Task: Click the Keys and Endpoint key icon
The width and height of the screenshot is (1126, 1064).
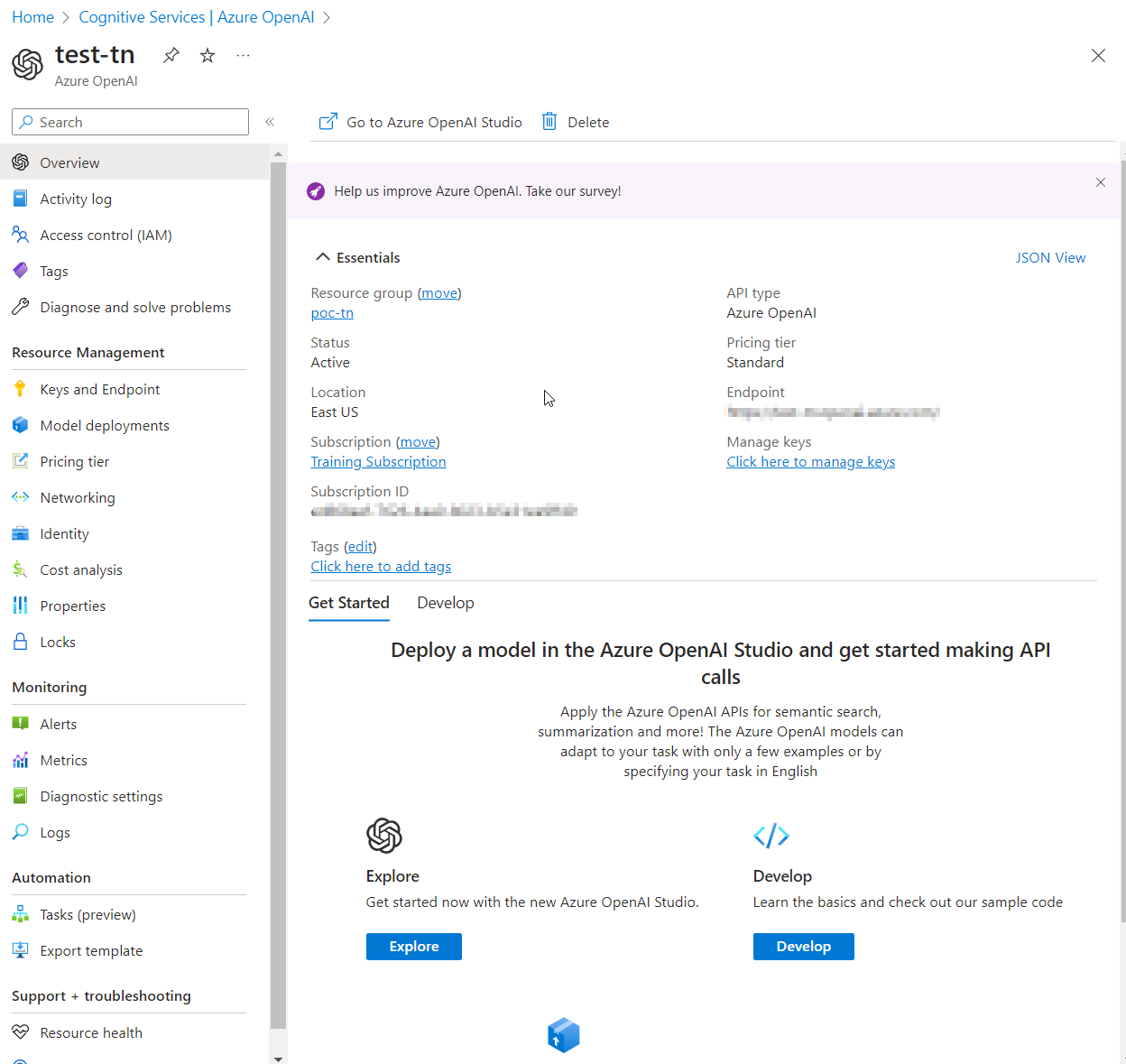Action: 21,389
